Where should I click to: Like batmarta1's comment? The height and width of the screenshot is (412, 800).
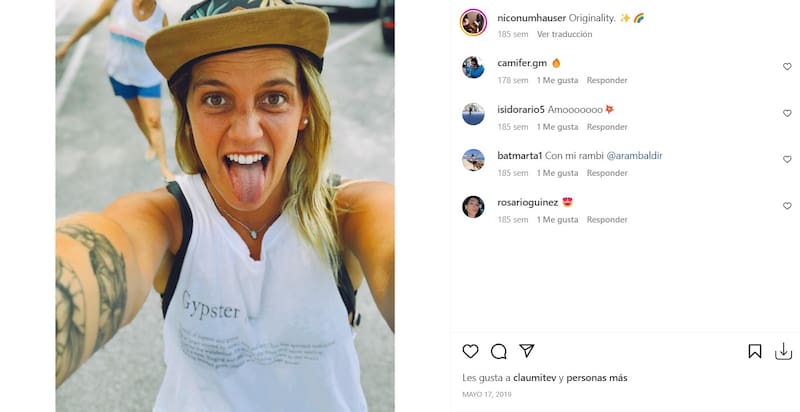click(x=787, y=160)
